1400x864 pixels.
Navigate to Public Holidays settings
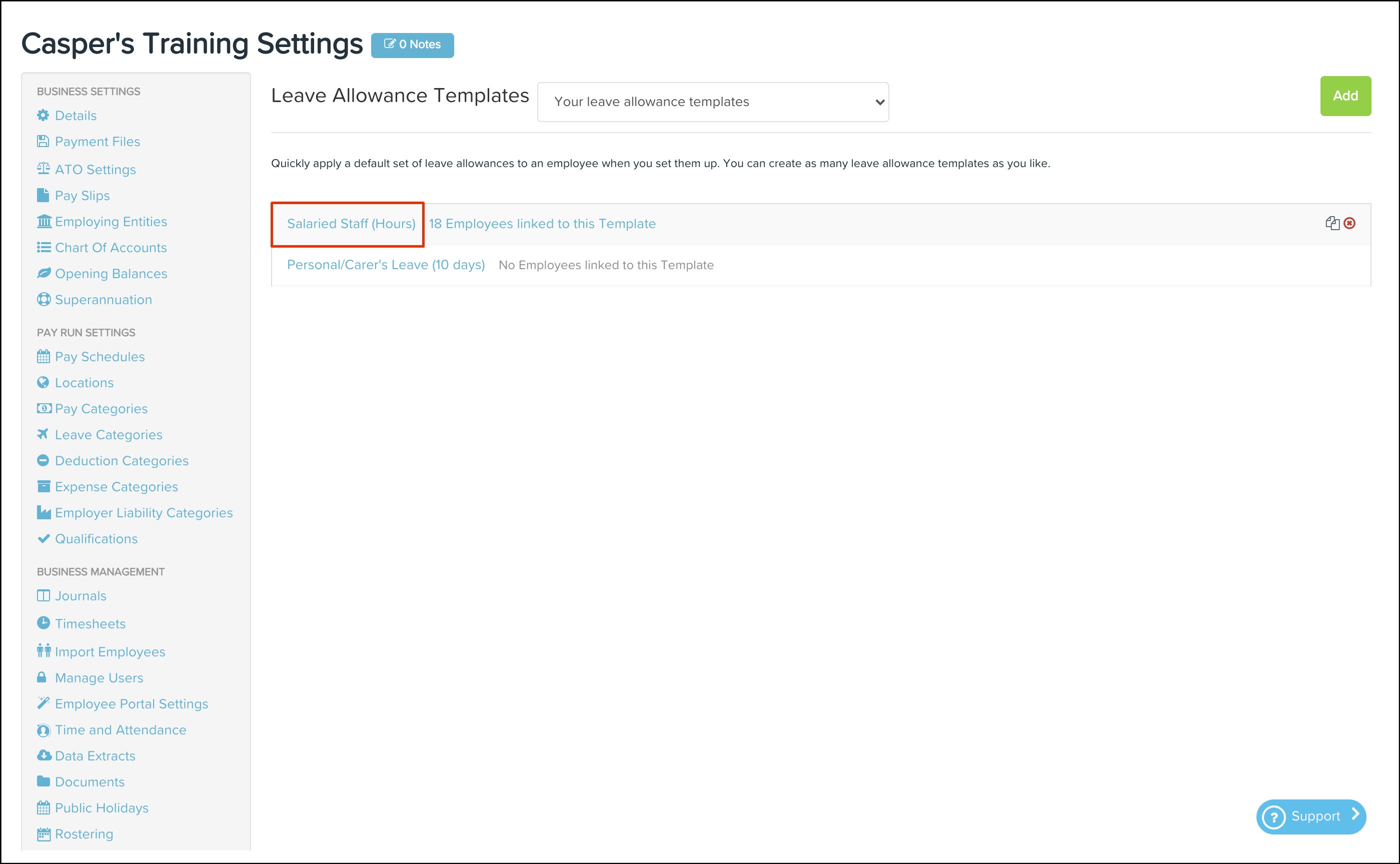(x=101, y=808)
